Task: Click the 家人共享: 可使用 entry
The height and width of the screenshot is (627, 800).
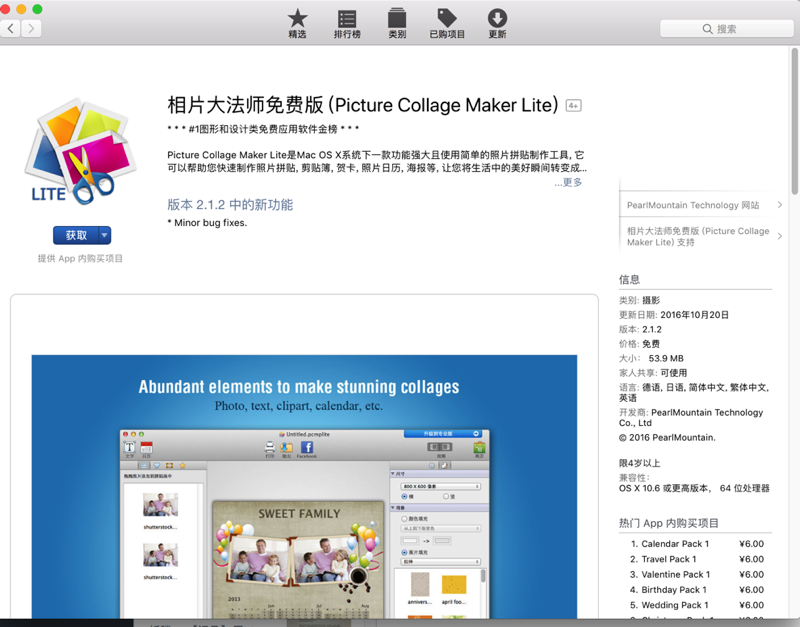Action: 653,373
